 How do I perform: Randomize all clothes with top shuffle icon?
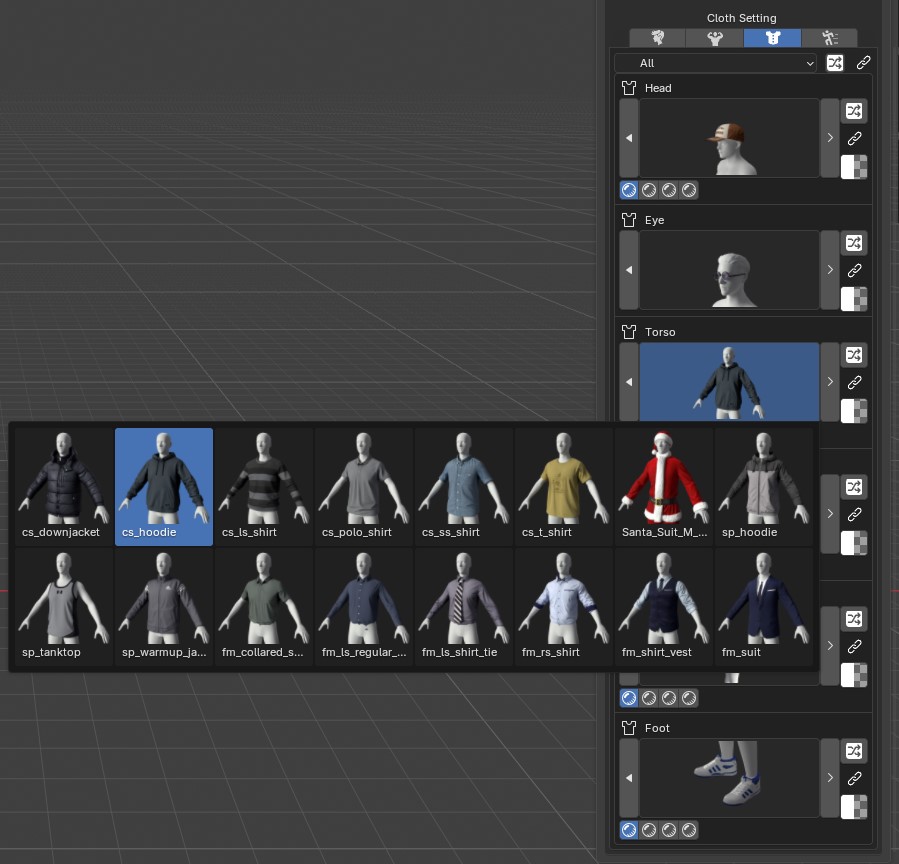click(835, 63)
